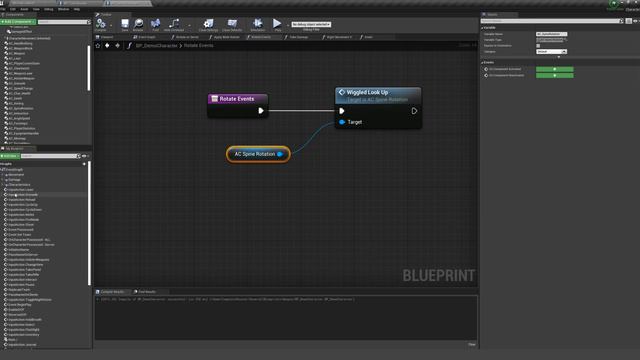Toggle My Blueprint view options eye icon
Screen dimensions: 640x360
(x=84, y=156)
